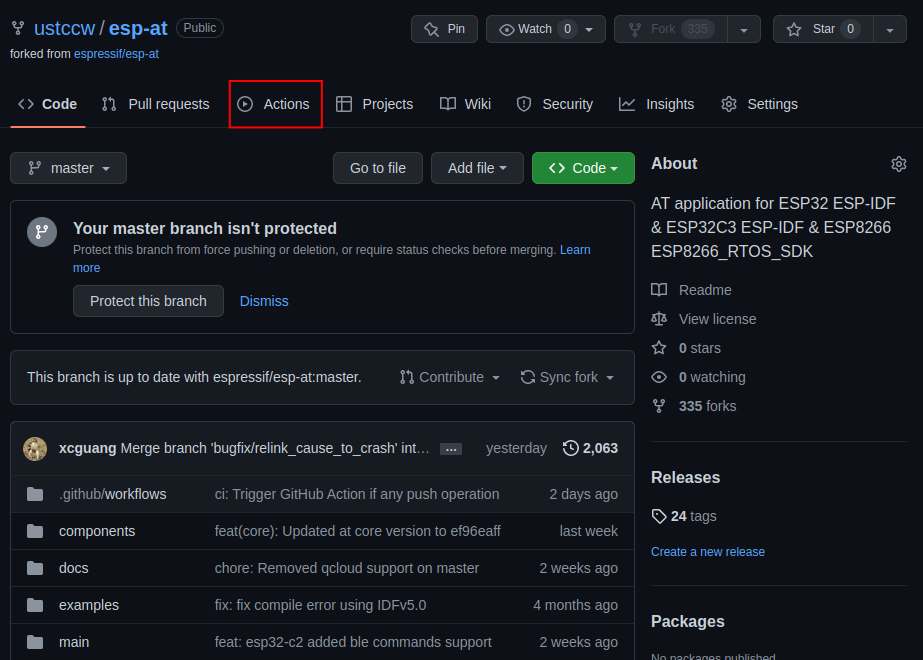This screenshot has height=660, width=923.
Task: Open the gear icon in About section
Action: click(x=898, y=163)
